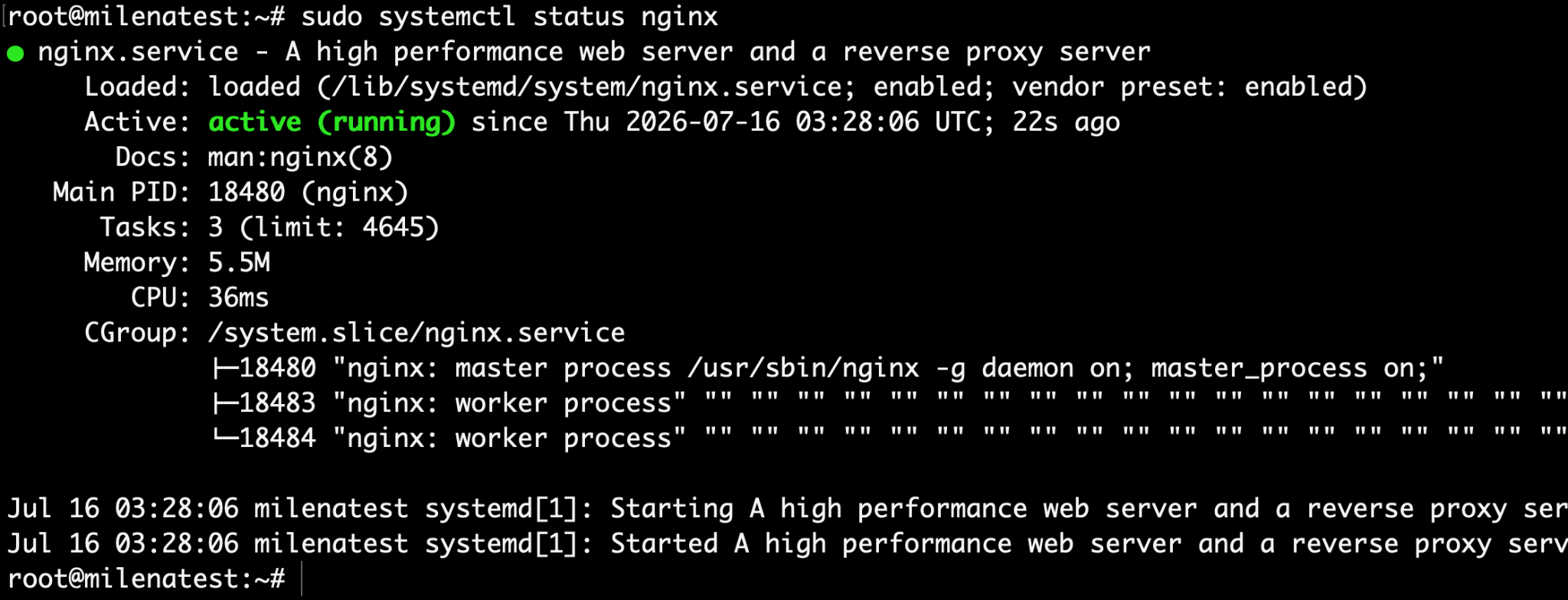Click the Tasks limit value 4645
1568x600 pixels.
pyautogui.click(x=392, y=227)
